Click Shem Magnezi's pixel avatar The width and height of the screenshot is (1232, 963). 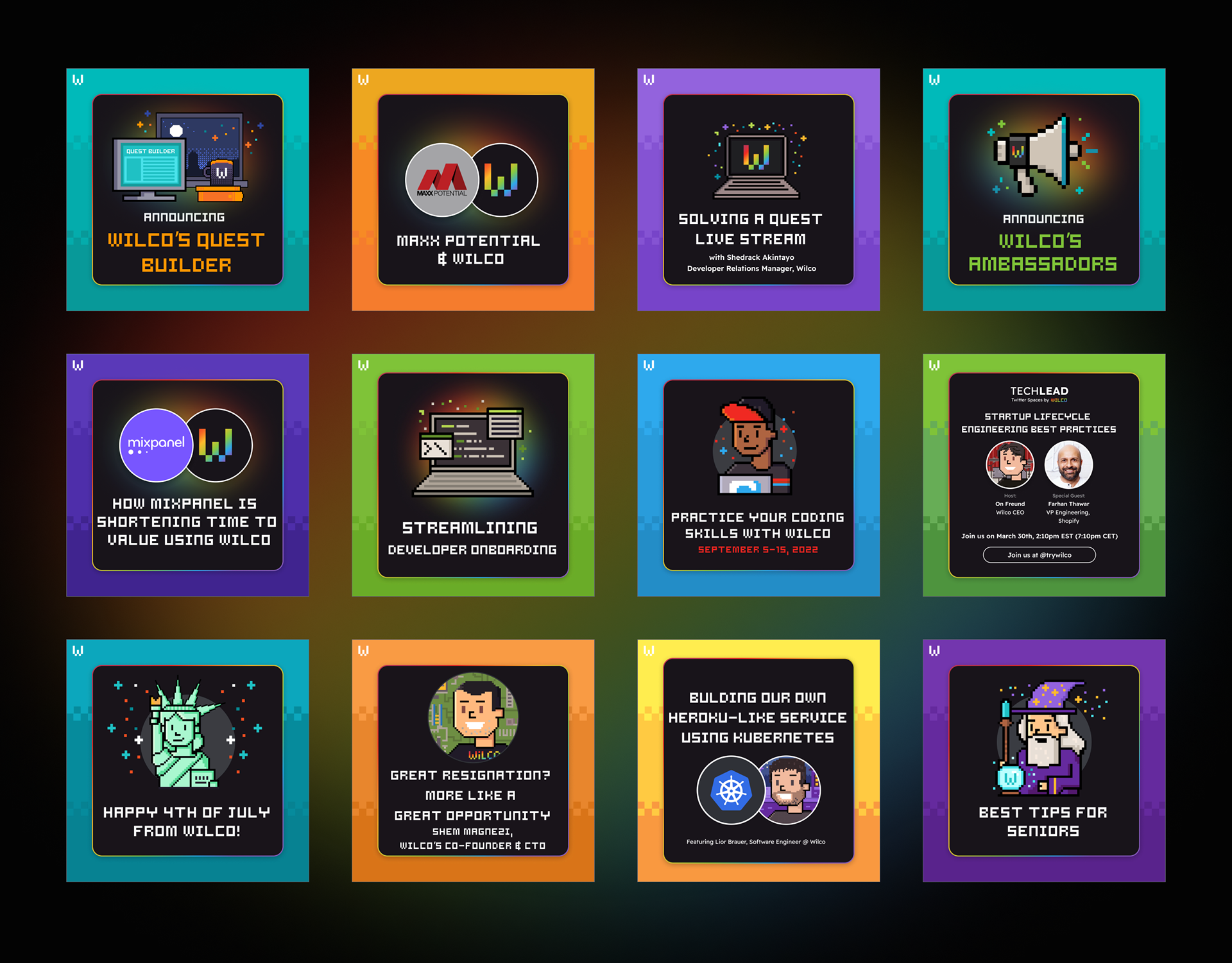[x=474, y=717]
